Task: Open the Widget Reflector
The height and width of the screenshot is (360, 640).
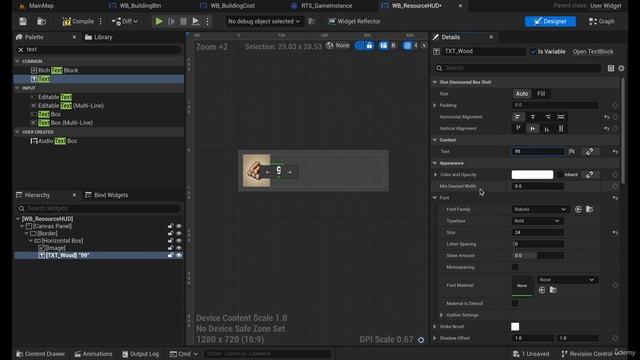Action: point(354,21)
